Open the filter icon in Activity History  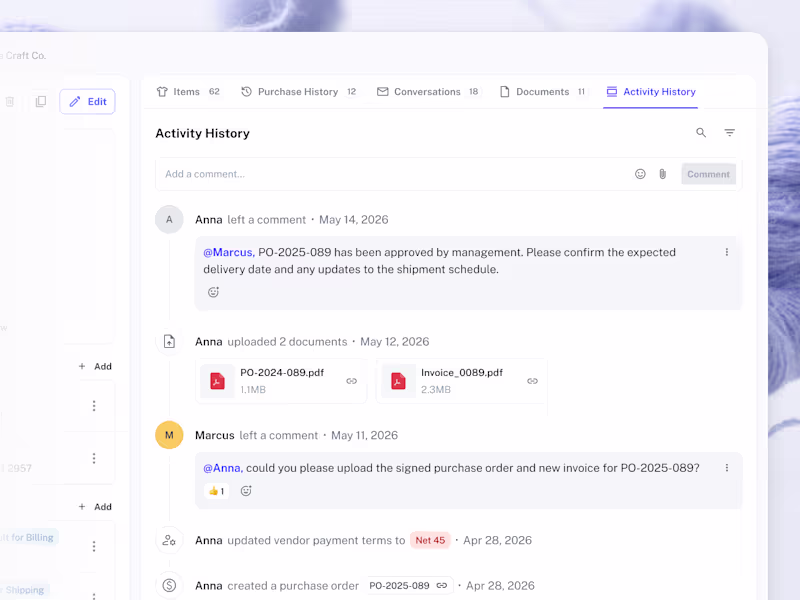(730, 133)
